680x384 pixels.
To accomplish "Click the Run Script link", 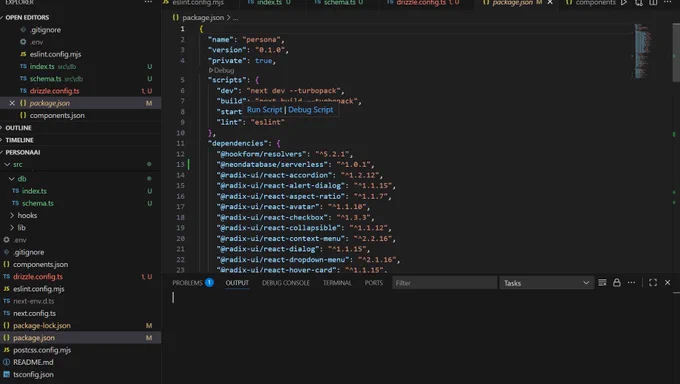I will [265, 110].
